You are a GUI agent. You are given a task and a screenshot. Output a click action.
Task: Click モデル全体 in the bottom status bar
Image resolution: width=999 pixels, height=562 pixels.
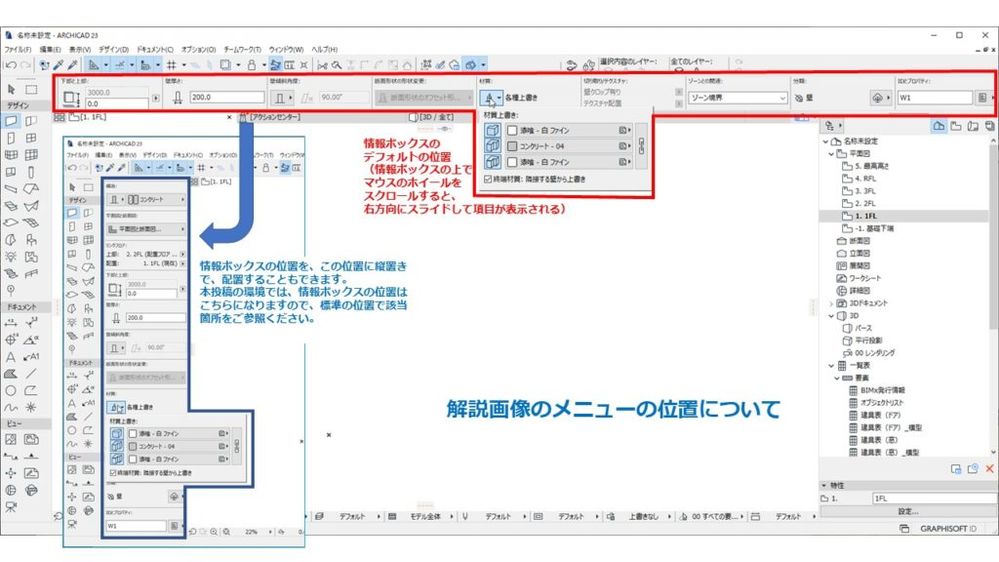tap(426, 517)
